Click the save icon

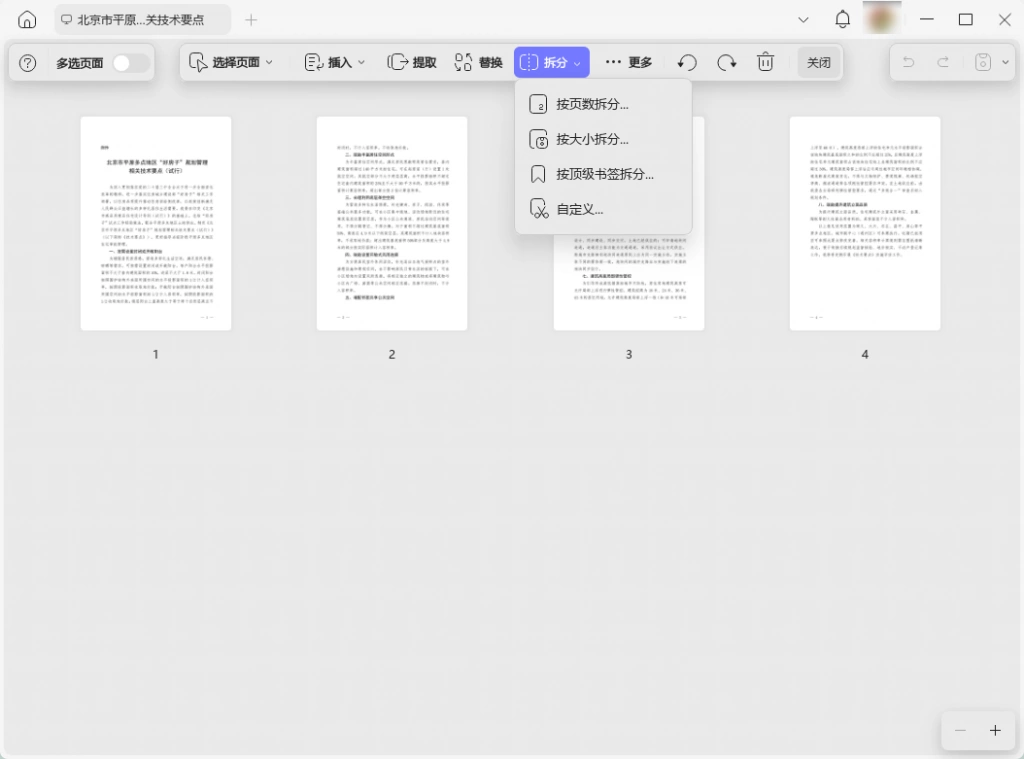pyautogui.click(x=983, y=62)
